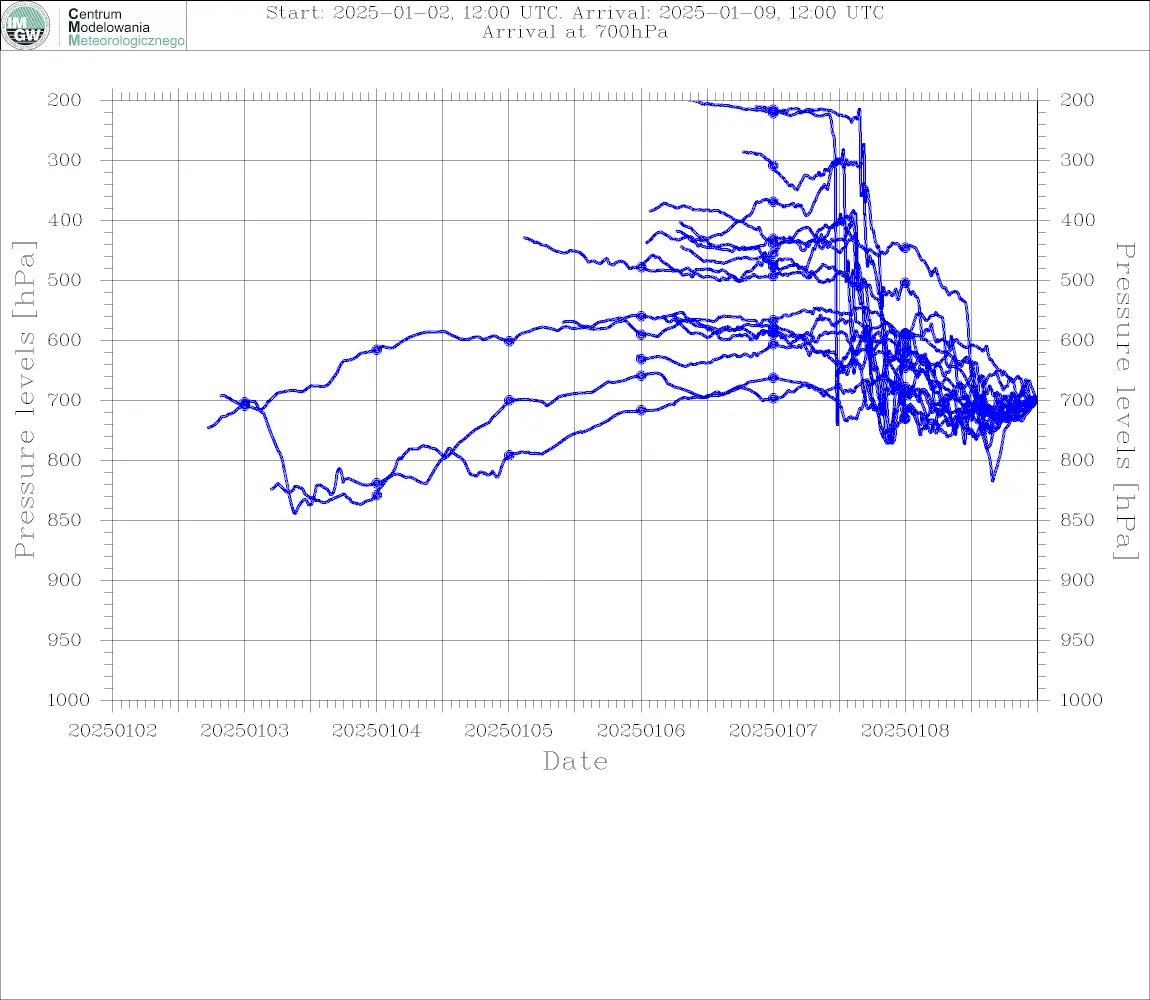This screenshot has height=1000, width=1150.
Task: Click the Centrum Modelowania Meteorologicznego label
Action: (126, 27)
